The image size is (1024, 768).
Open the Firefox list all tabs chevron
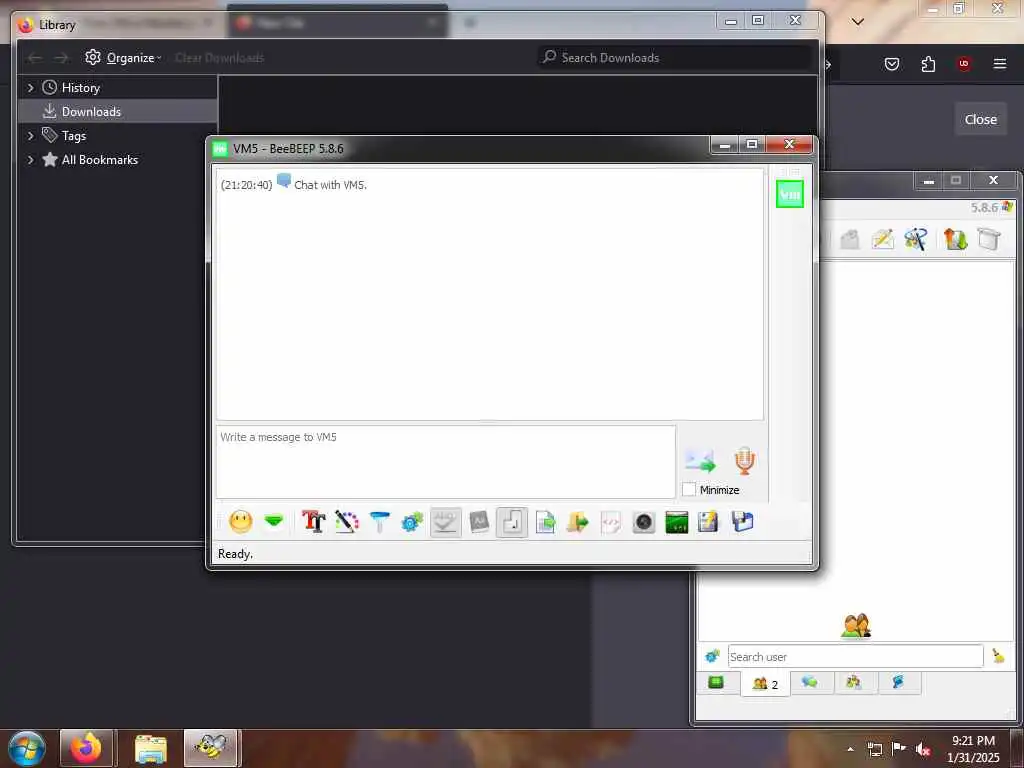(x=858, y=22)
